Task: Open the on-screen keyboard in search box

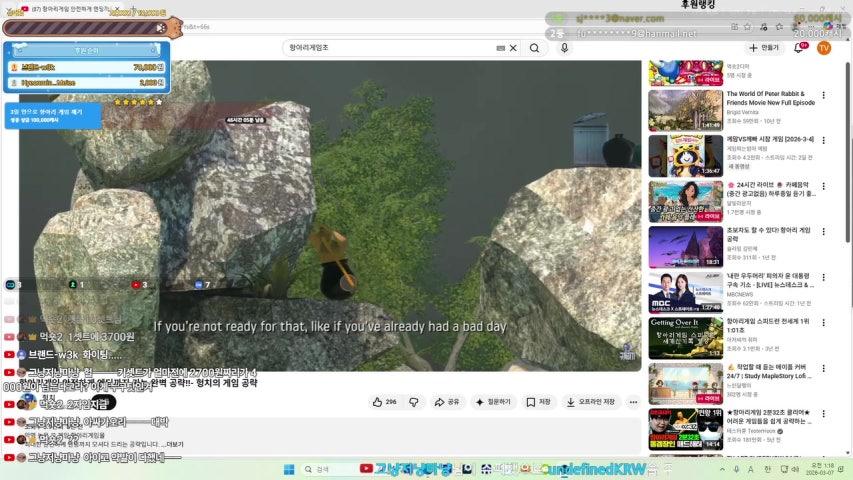Action: click(500, 48)
